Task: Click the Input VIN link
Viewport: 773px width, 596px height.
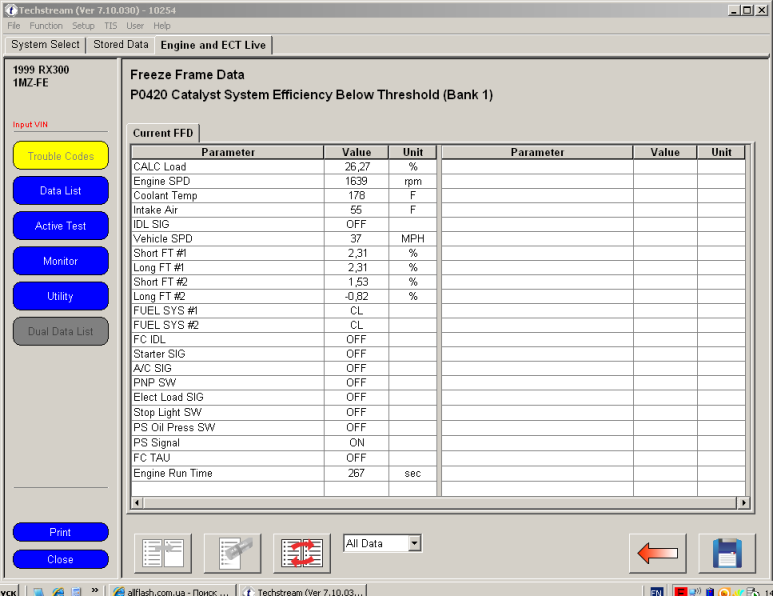Action: [30, 125]
